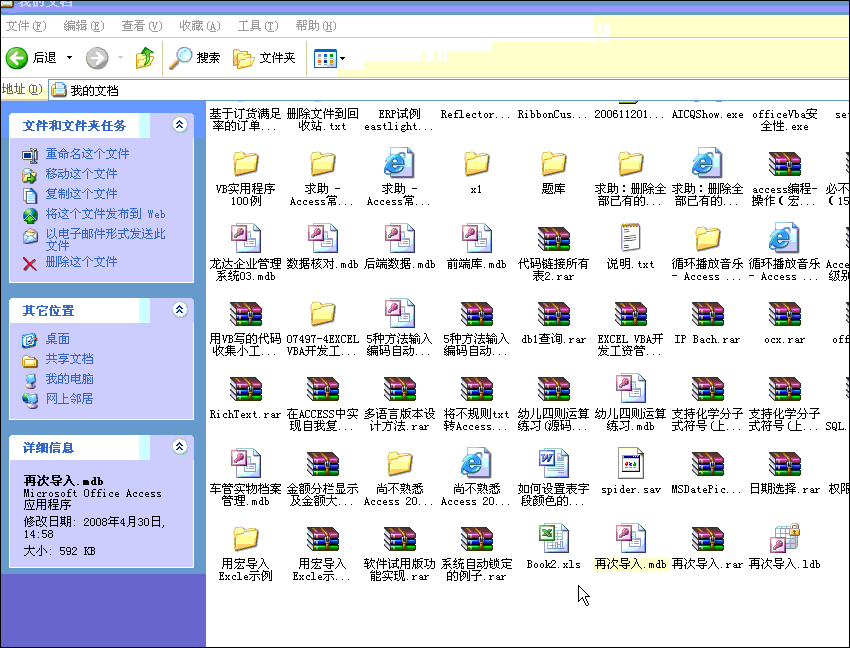Image resolution: width=850 pixels, height=648 pixels.
Task: Select the 数据核对.mdb file icon
Action: point(323,238)
